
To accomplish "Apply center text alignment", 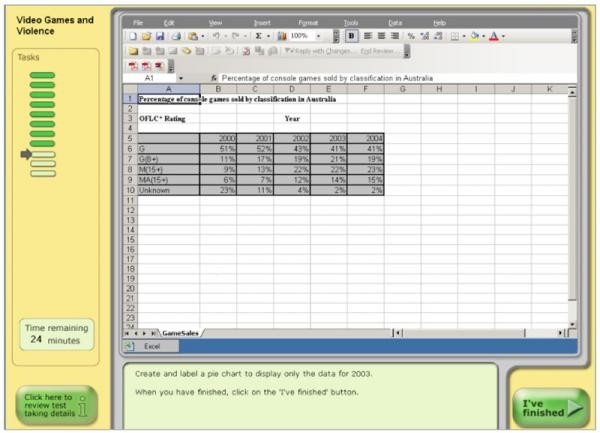I will tap(382, 36).
